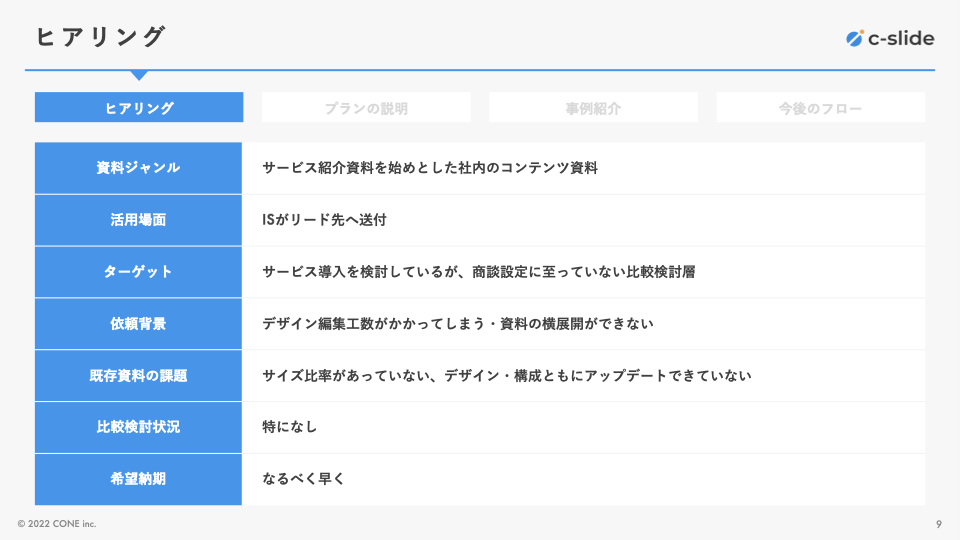The height and width of the screenshot is (540, 960).
Task: Select the 活用場面 row label
Action: click(139, 220)
